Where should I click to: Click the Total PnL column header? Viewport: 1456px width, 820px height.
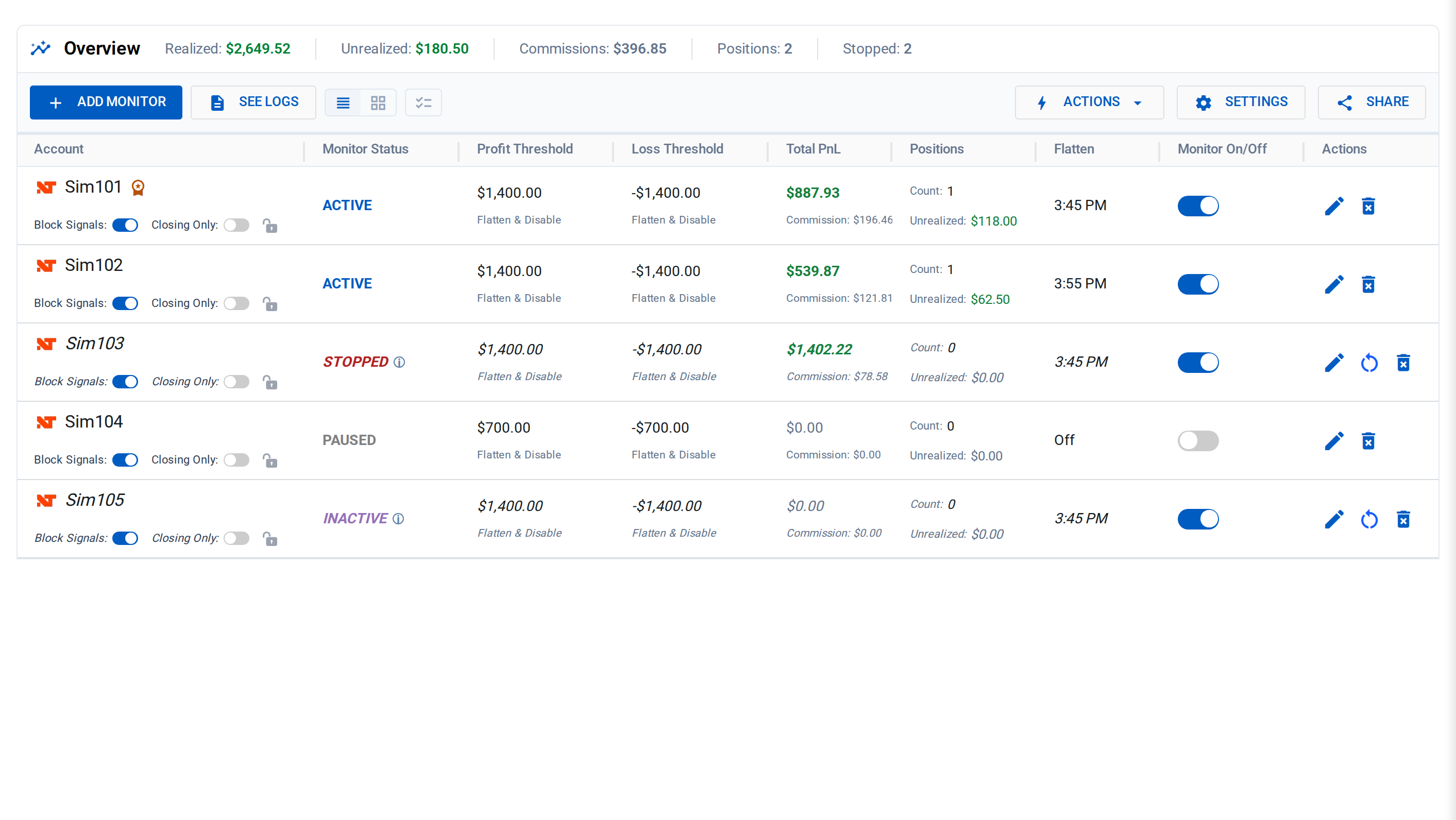[x=813, y=149]
